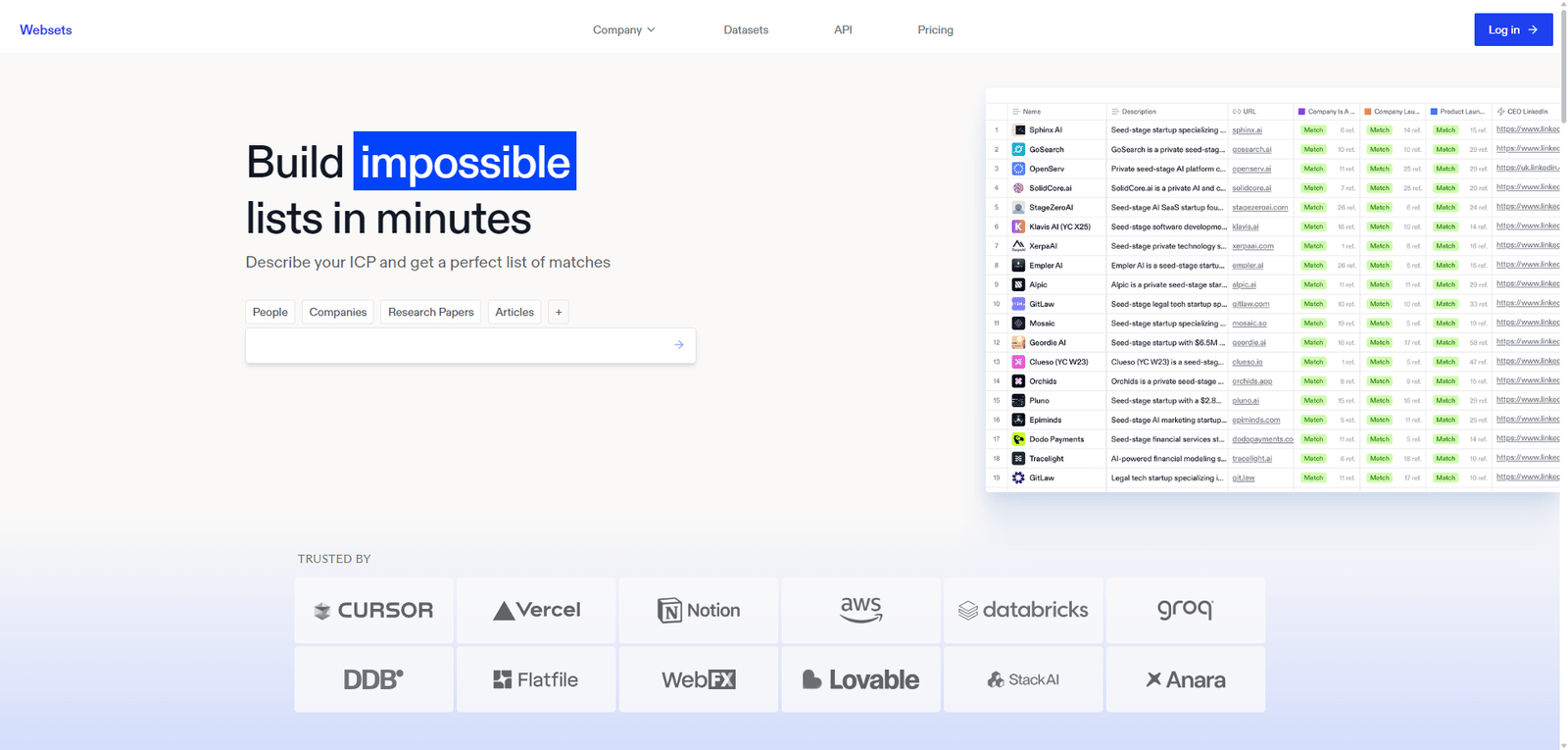The width and height of the screenshot is (1568, 750).
Task: Click the Klavis AI logo icon
Action: 1018,226
